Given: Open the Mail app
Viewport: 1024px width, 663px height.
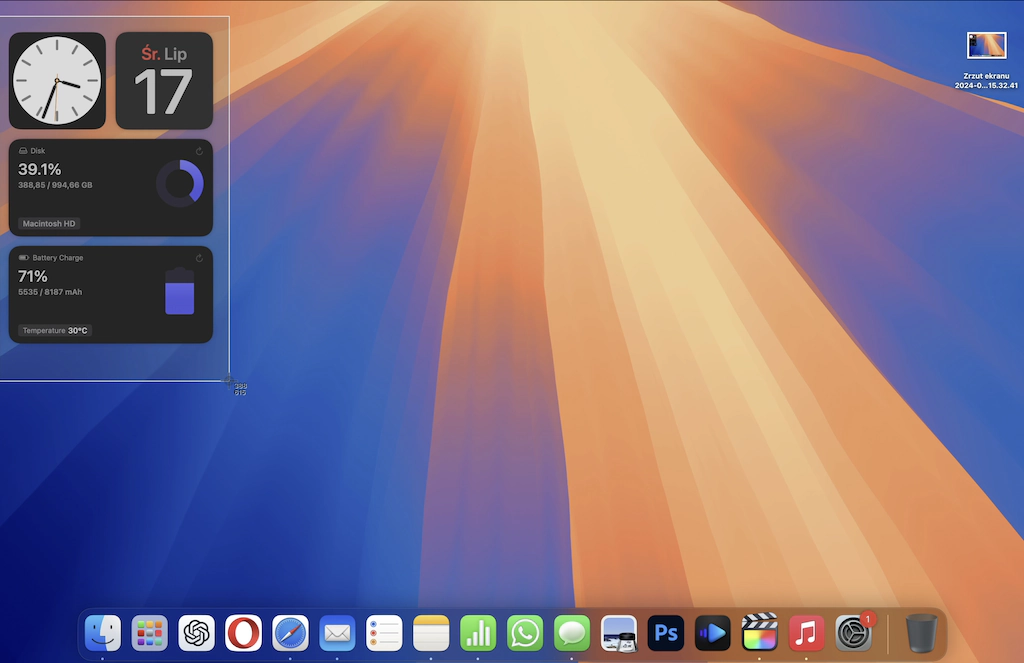Looking at the screenshot, I should pyautogui.click(x=338, y=633).
